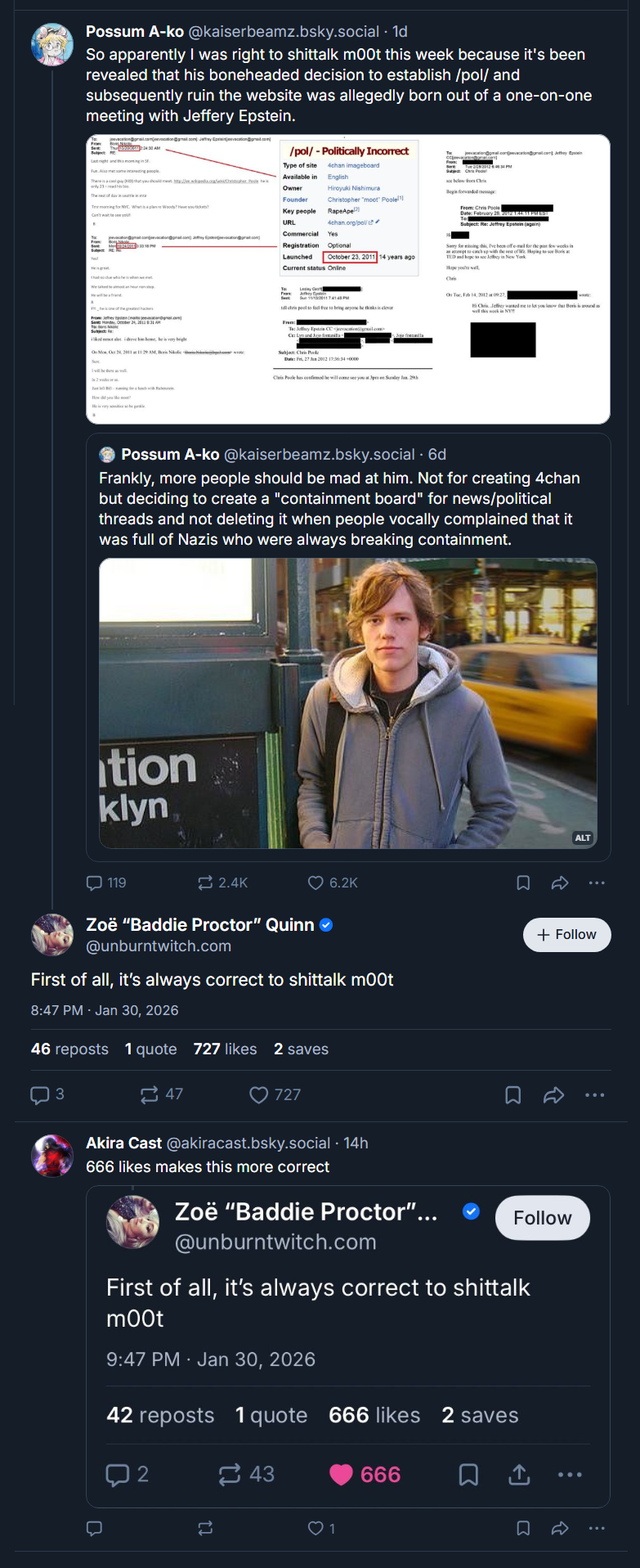640x1568 pixels.
Task: Follow Zoë "Baddie Proctor" Quinn
Action: (x=566, y=935)
